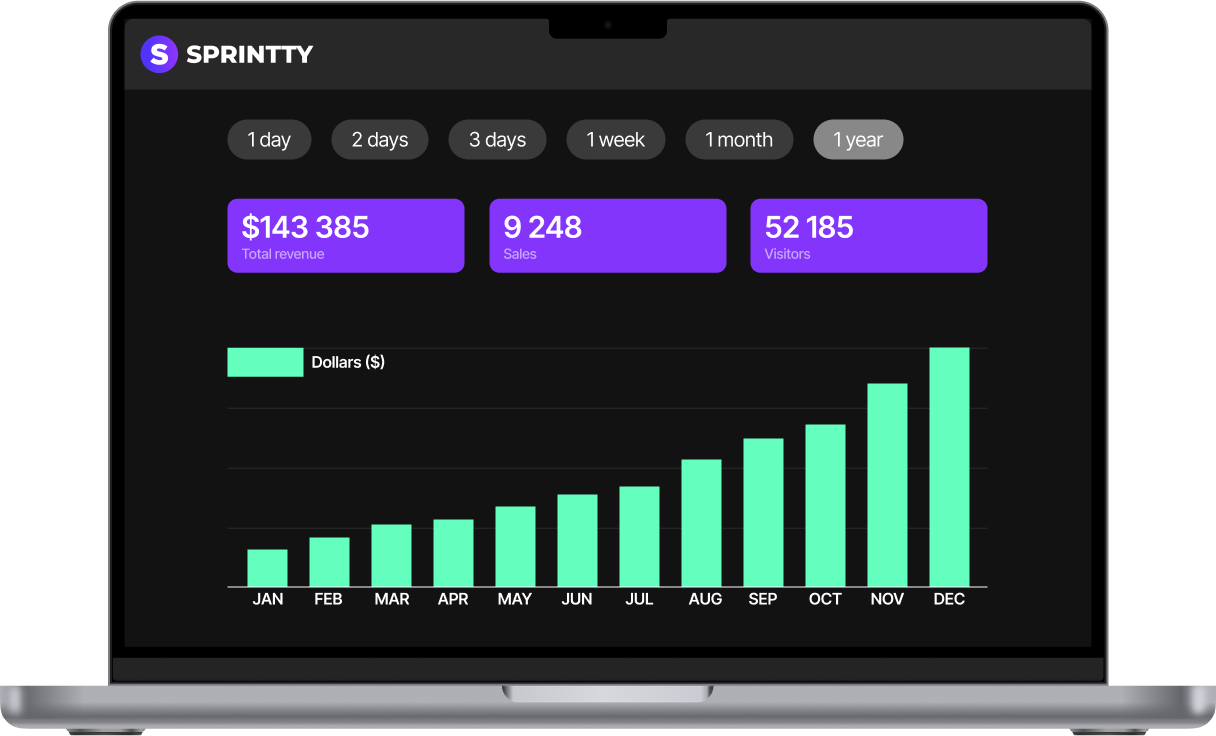Switch to the 1 month view
Viewport: 1216px width, 736px height.
click(x=739, y=140)
